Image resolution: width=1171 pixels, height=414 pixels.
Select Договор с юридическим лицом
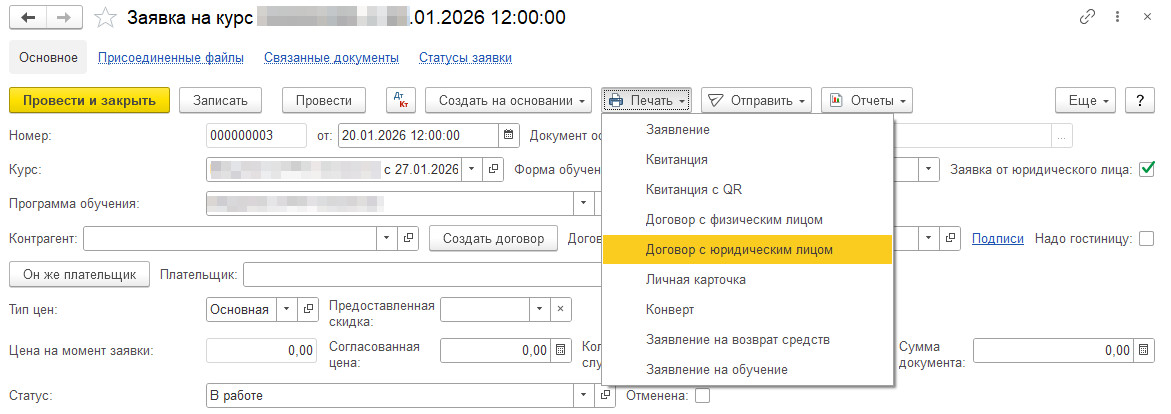click(747, 249)
